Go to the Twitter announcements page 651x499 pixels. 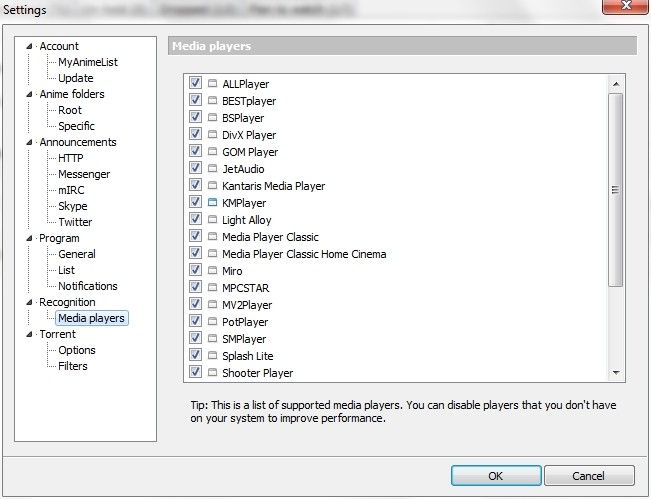75,222
